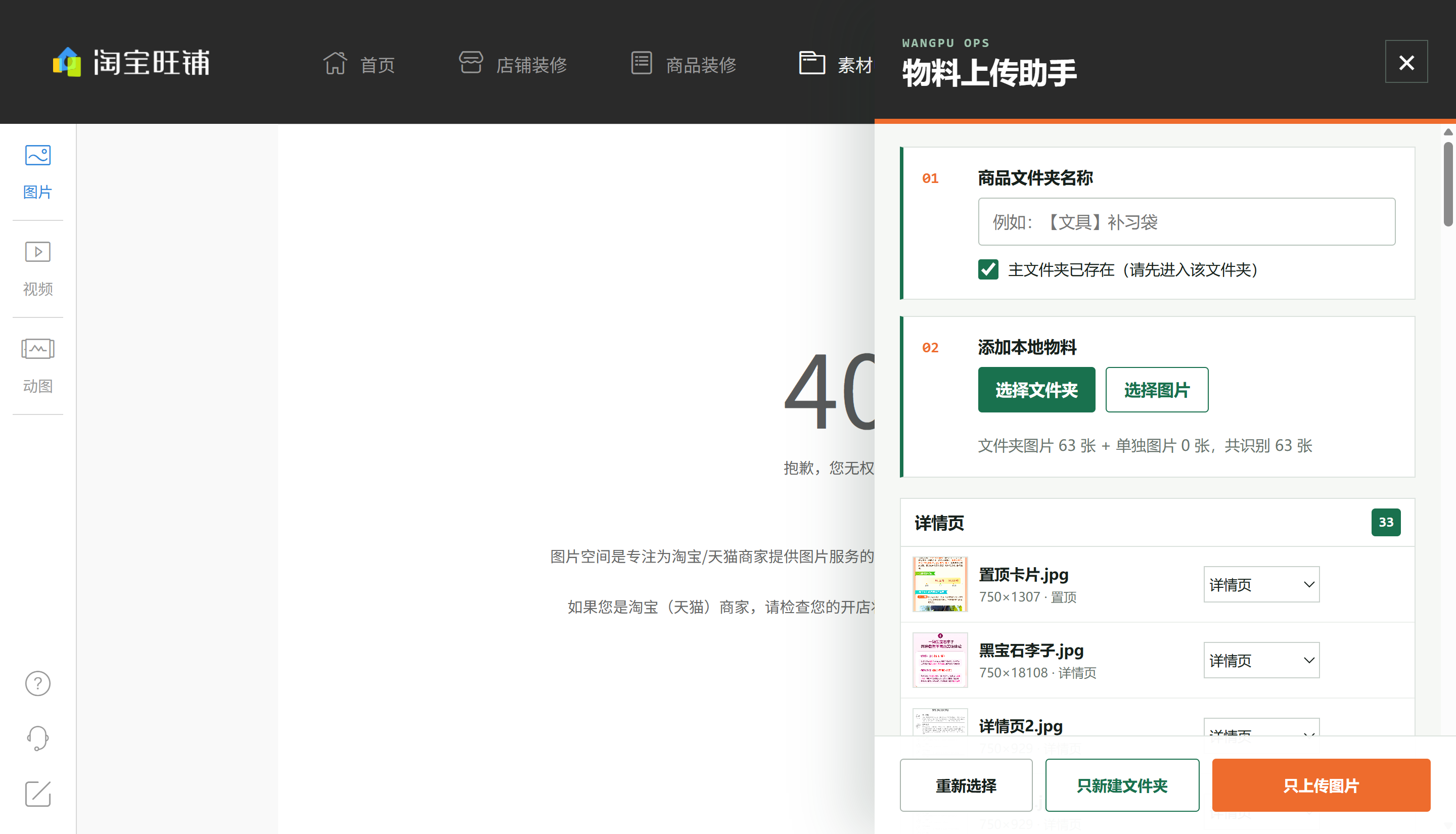Select the 视频 sidebar label
This screenshot has width=1456, height=834.
click(x=38, y=289)
